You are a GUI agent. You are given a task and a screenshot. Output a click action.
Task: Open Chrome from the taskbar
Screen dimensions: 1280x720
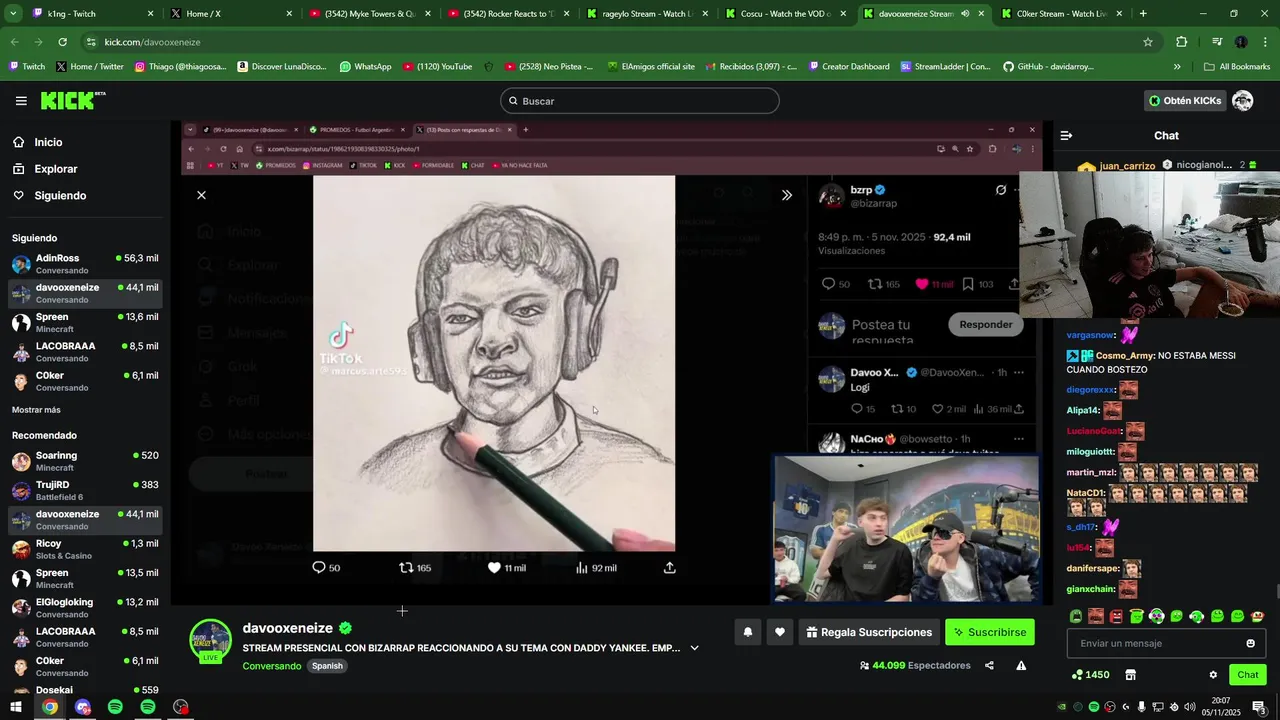49,707
